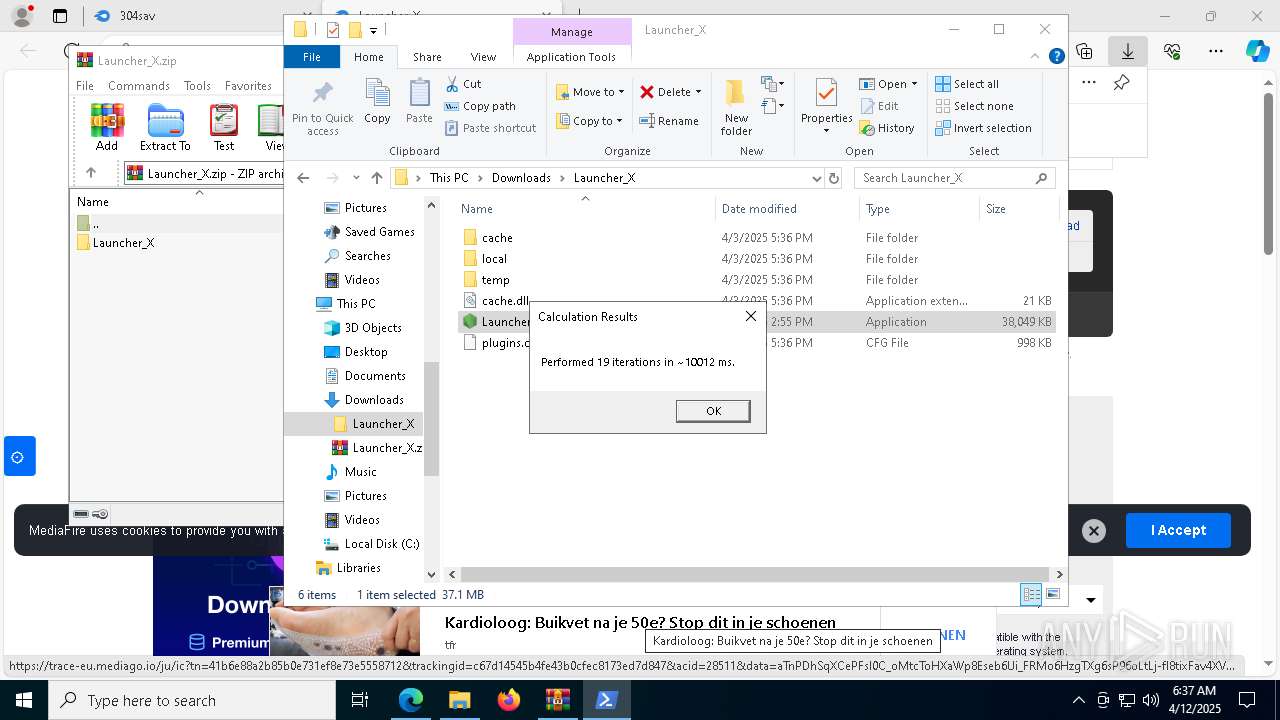Switch to the Share ribbon tab
Image resolution: width=1280 pixels, height=720 pixels.
(427, 57)
